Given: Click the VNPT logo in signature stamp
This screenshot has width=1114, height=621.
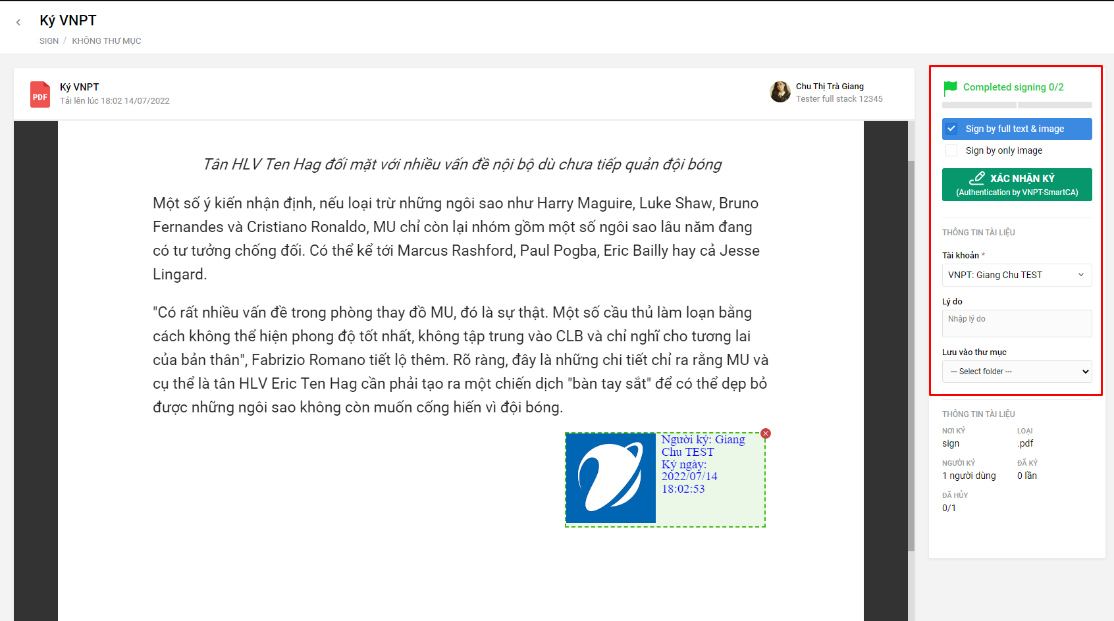Looking at the screenshot, I should click(611, 478).
